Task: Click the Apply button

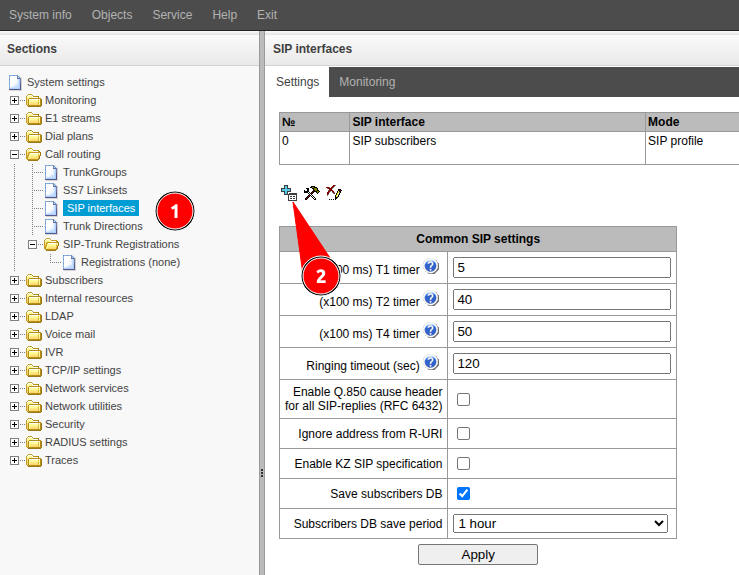Action: pyautogui.click(x=477, y=554)
